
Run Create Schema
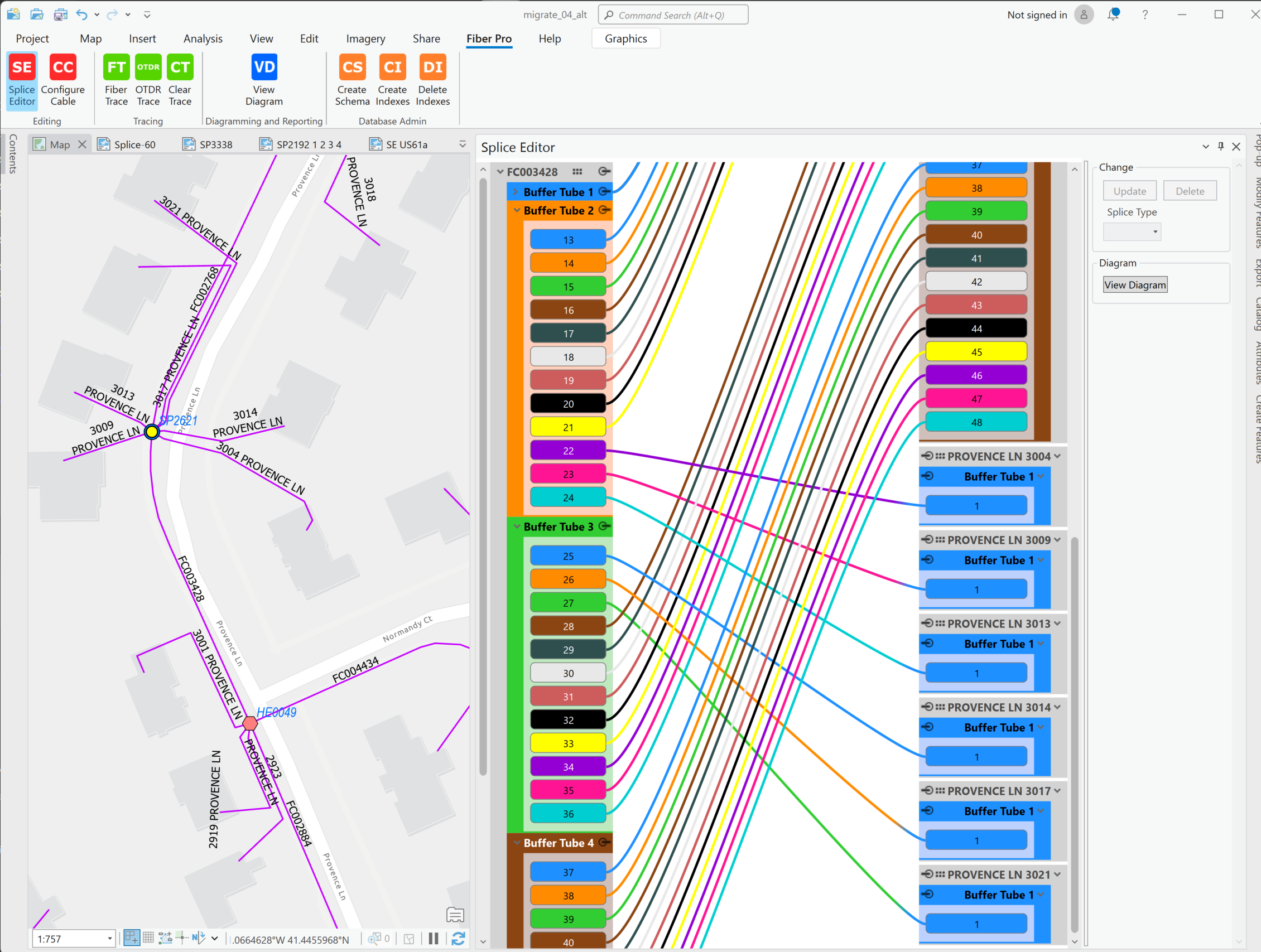352,81
